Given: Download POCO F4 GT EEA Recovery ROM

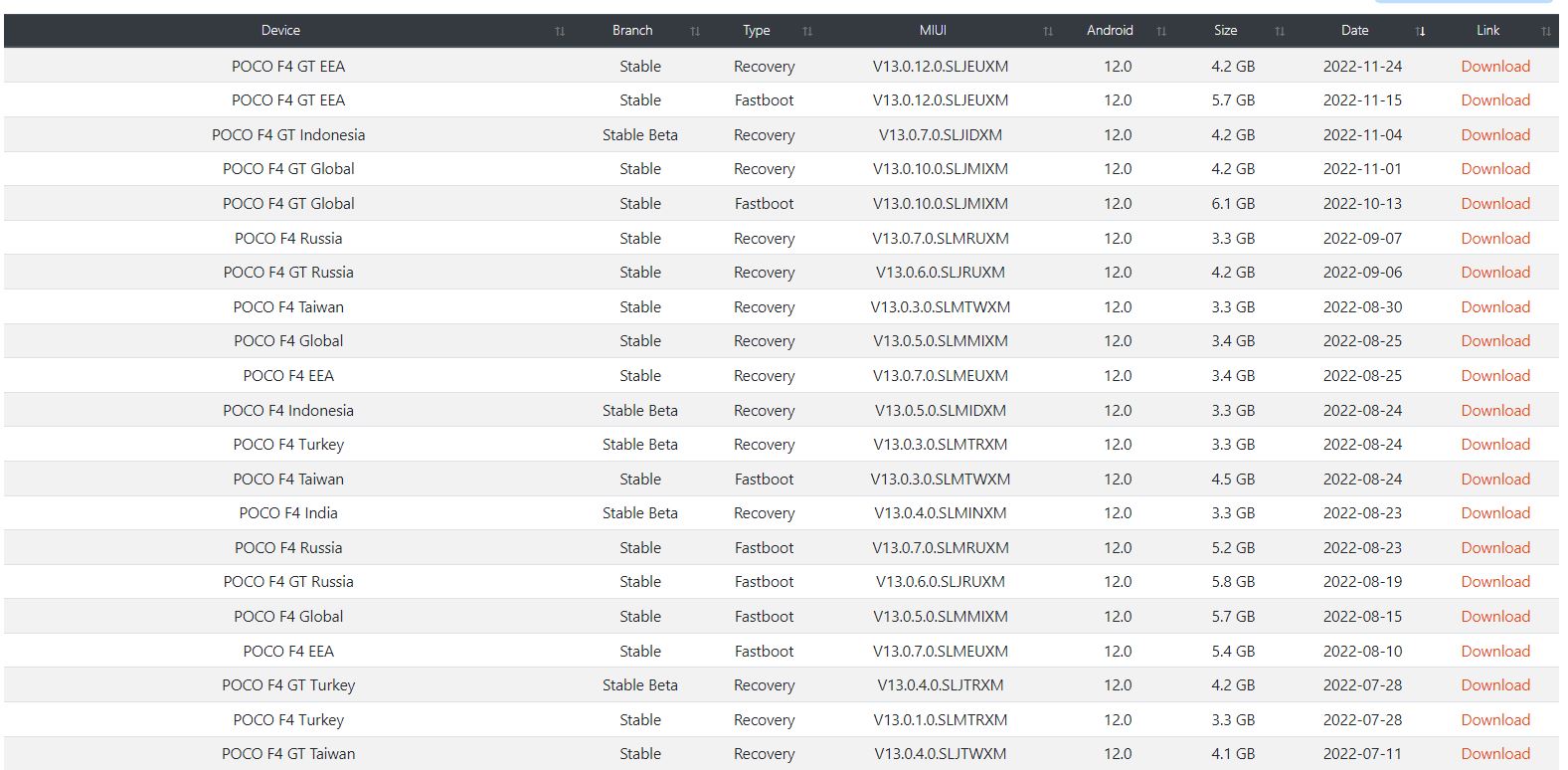Looking at the screenshot, I should [1494, 67].
